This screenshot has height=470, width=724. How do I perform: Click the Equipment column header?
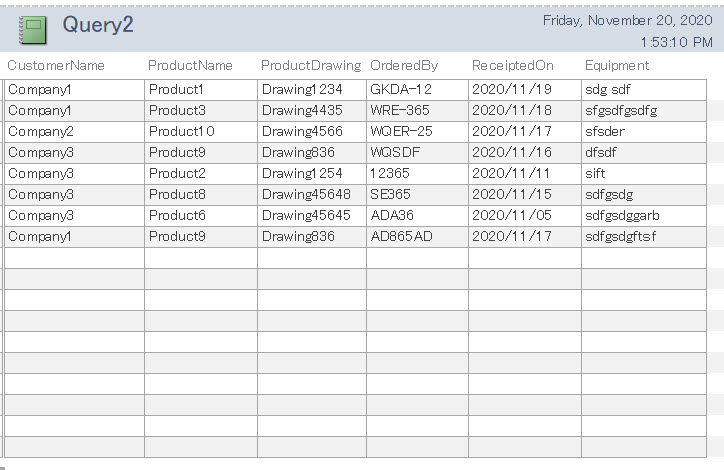(617, 65)
